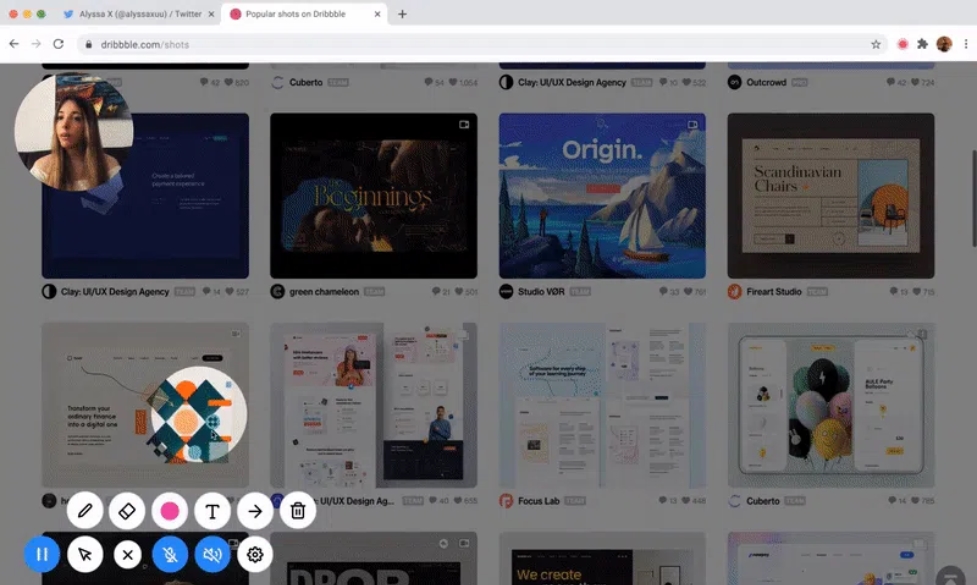Open comments on the Fireart Studio shot
This screenshot has height=585, width=977.
894,292
